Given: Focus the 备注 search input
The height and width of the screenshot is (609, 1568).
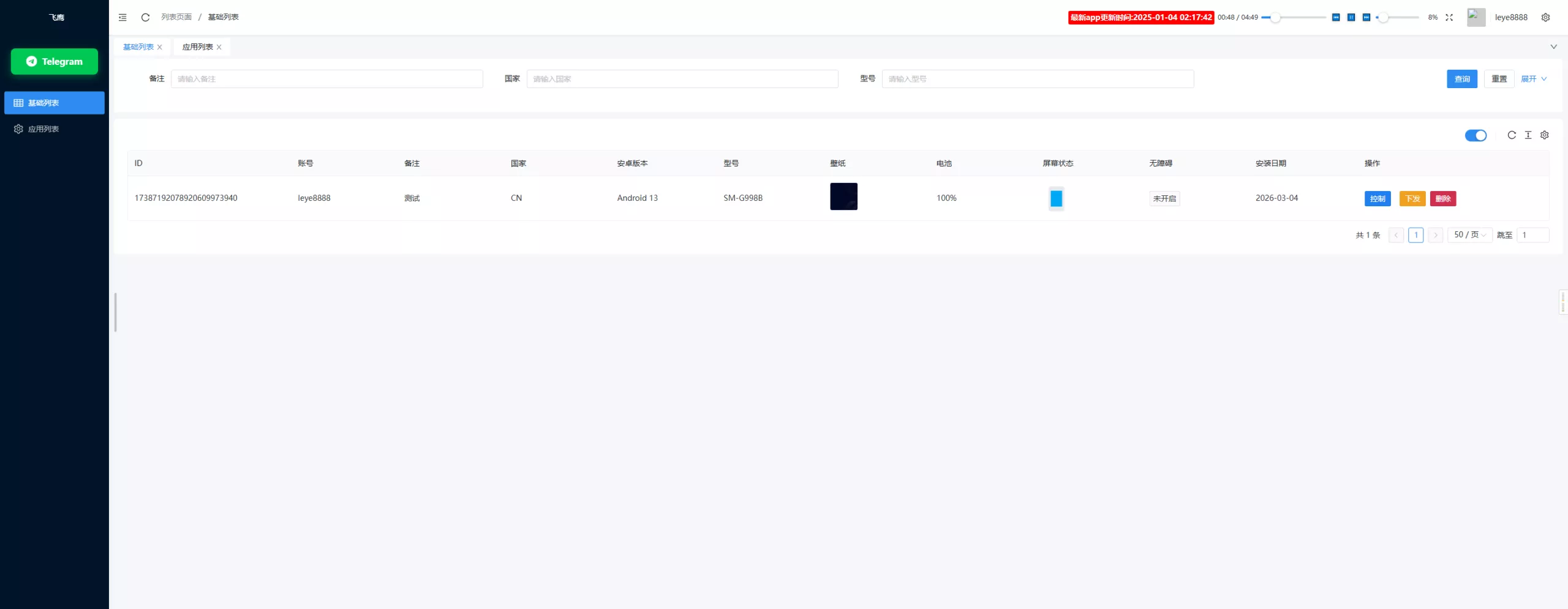Looking at the screenshot, I should (326, 79).
